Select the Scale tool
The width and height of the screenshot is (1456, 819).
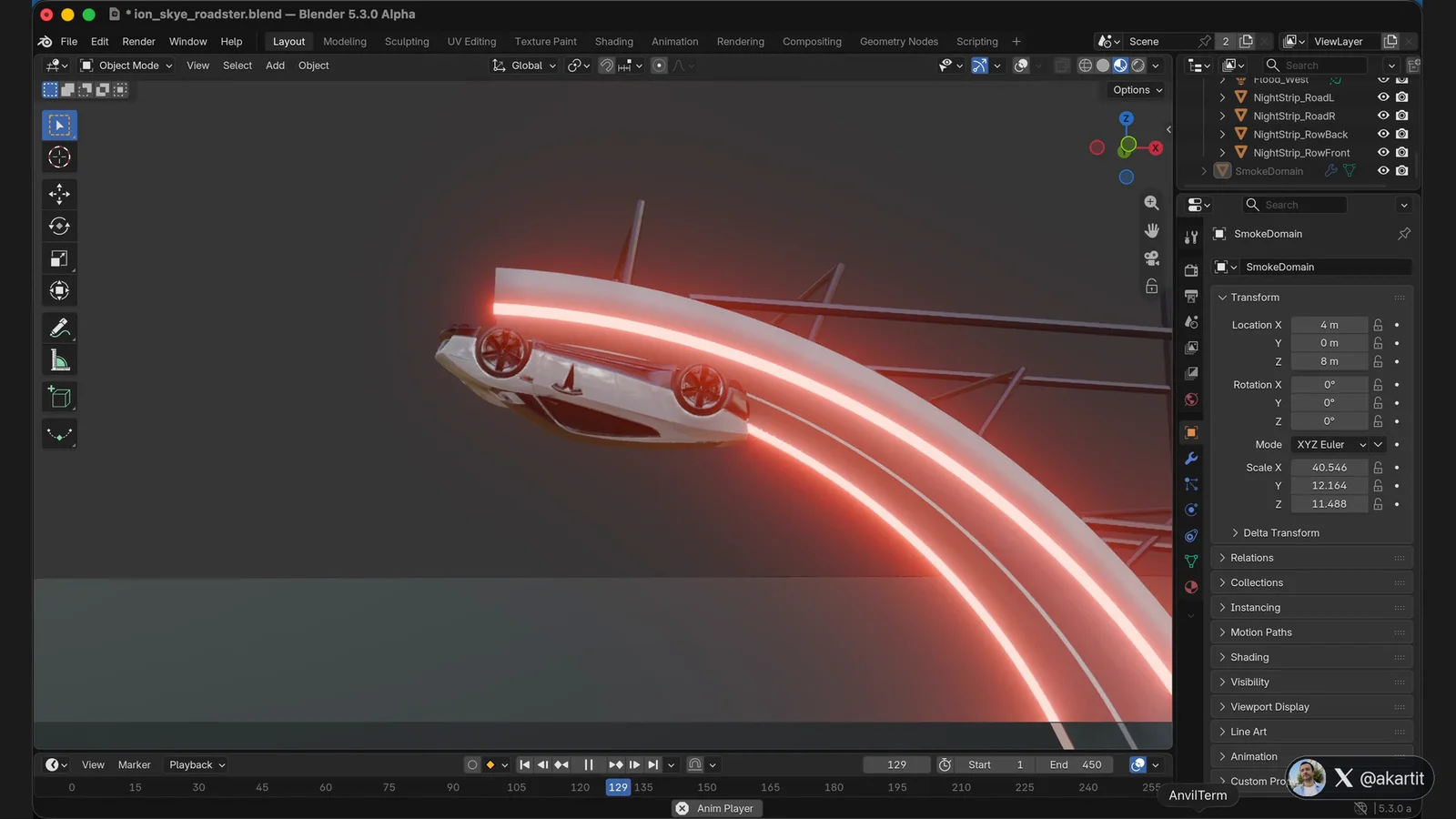coord(59,258)
